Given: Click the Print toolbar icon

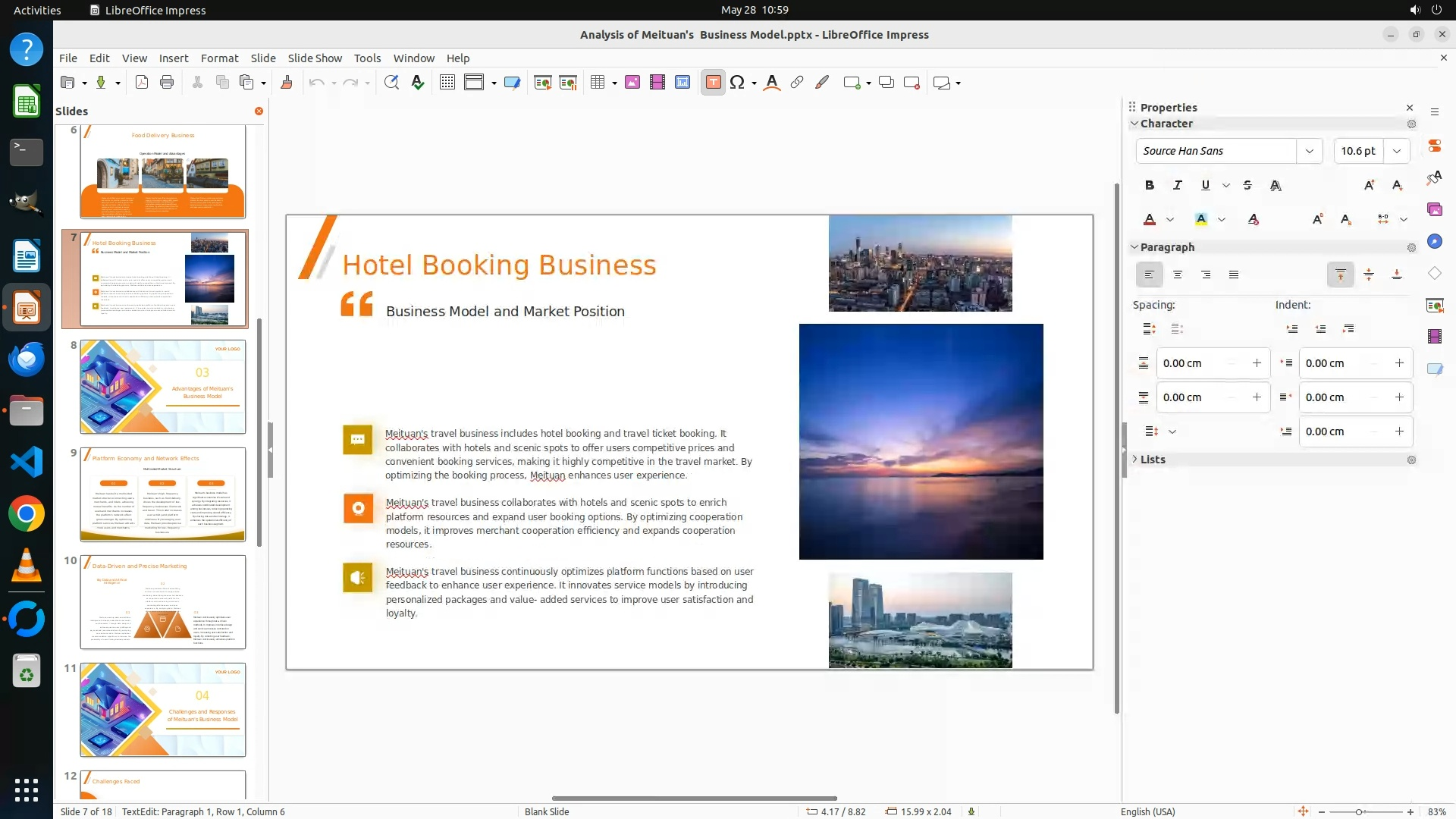Looking at the screenshot, I should click(167, 83).
